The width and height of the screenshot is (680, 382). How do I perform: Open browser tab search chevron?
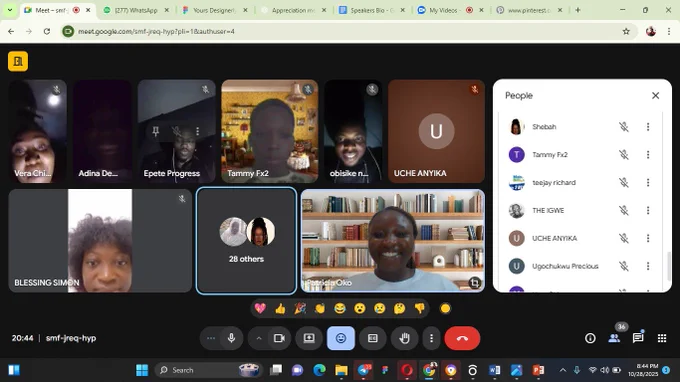pos(10,10)
